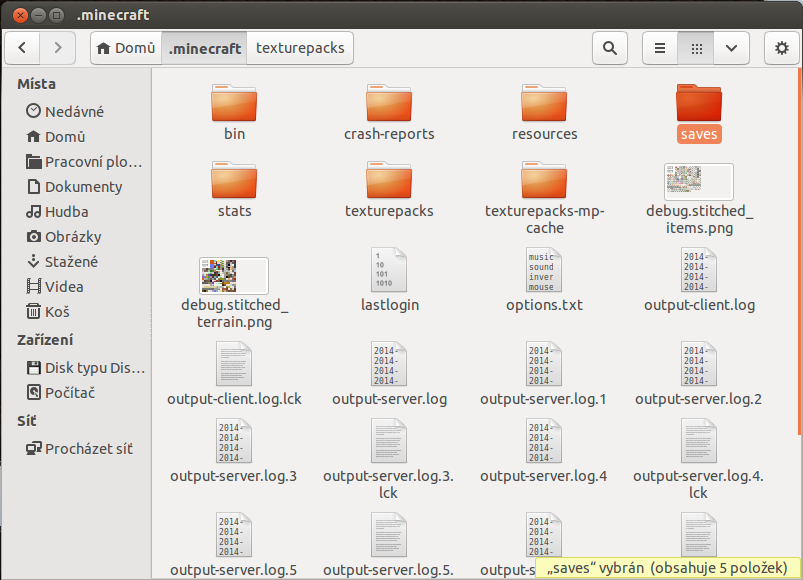803x580 pixels.
Task: Select debug.stitched_items.png thumbnail
Action: coord(699,181)
